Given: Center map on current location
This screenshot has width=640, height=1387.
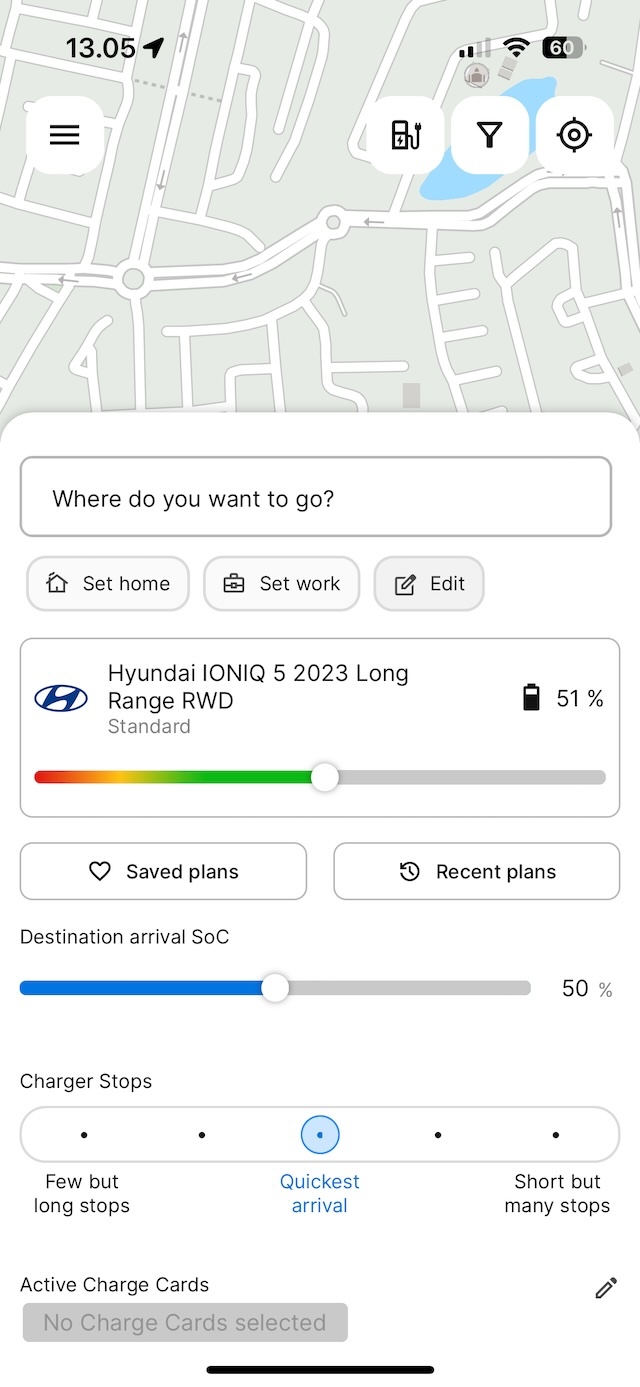Looking at the screenshot, I should pyautogui.click(x=574, y=135).
